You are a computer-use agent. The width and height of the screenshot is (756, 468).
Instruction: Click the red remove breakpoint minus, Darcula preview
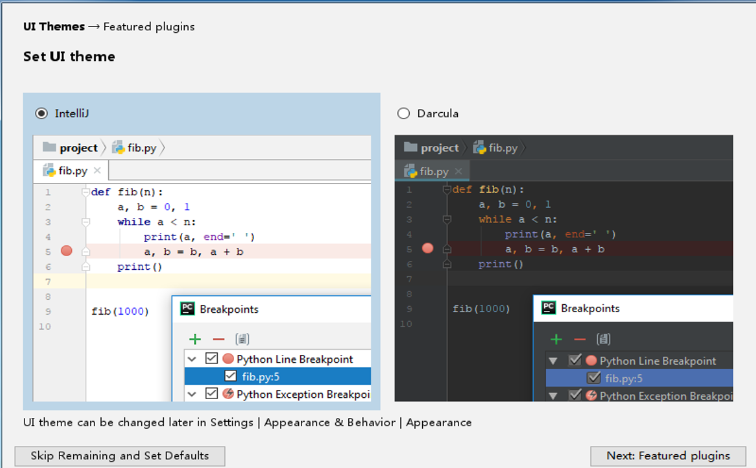[x=580, y=339]
